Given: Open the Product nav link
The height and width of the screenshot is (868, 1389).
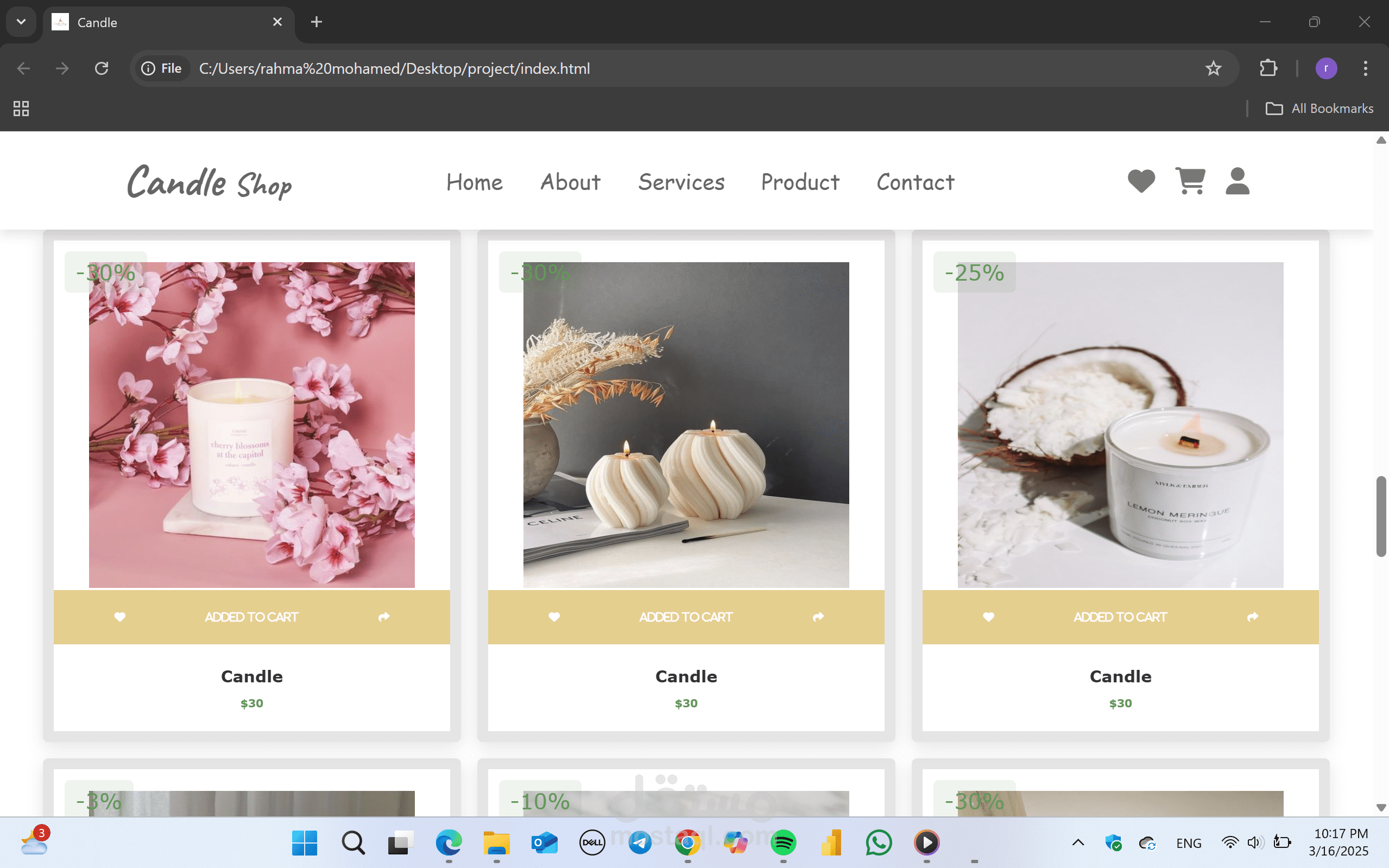Looking at the screenshot, I should point(800,182).
